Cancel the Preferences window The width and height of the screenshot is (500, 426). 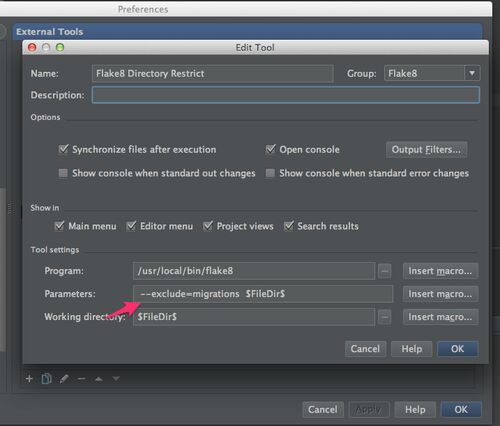323,410
